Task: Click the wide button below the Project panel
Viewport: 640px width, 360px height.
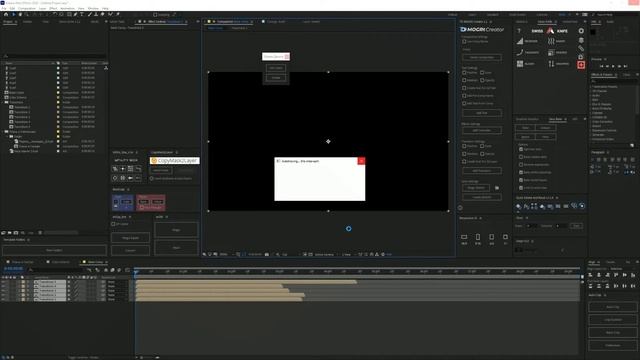Action: 54,250
